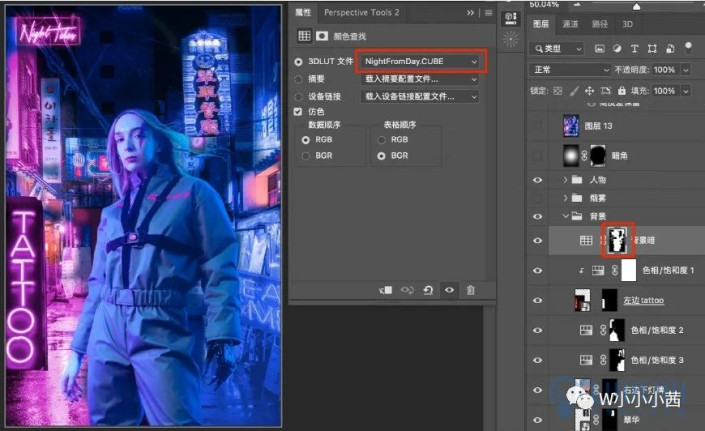Reset adjustment defaults icon in Properties footer

point(428,290)
